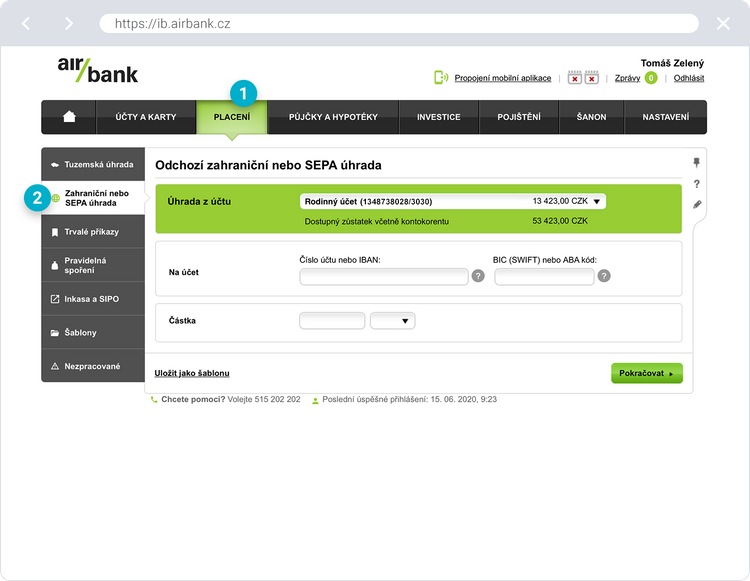Select Investice in the main navigation
The height and width of the screenshot is (581, 750).
click(438, 117)
